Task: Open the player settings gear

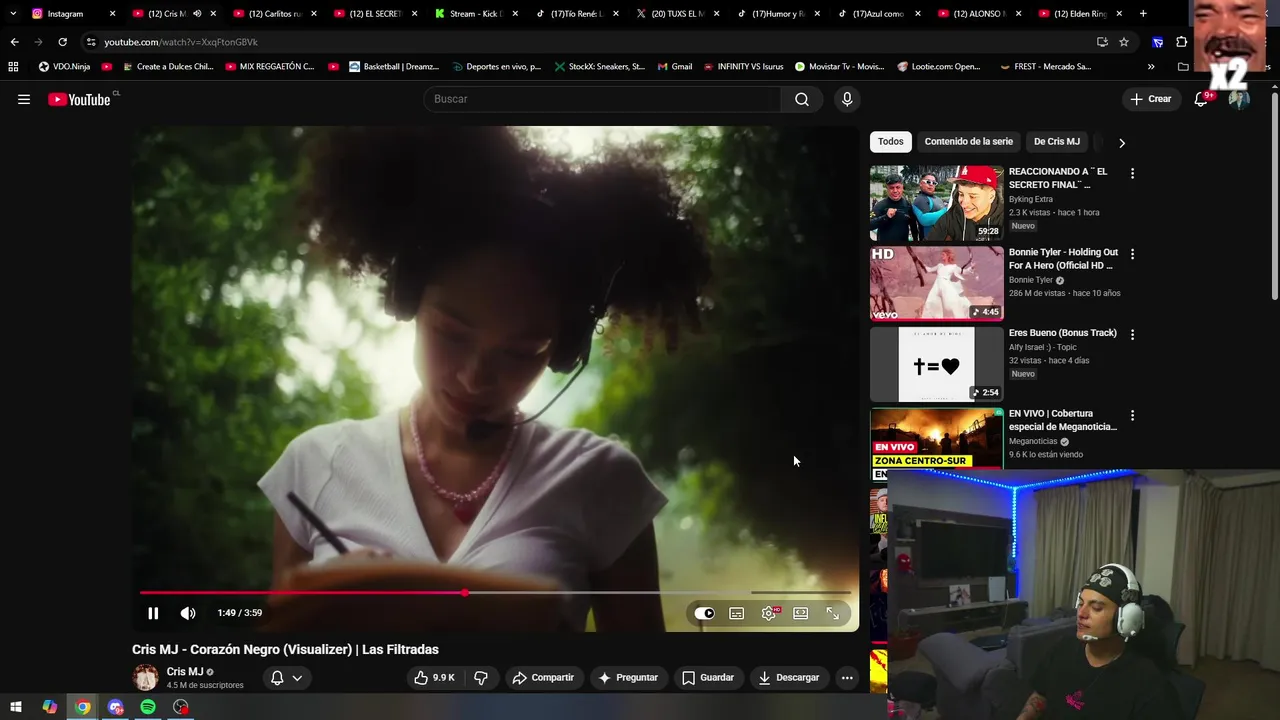Action: point(769,613)
